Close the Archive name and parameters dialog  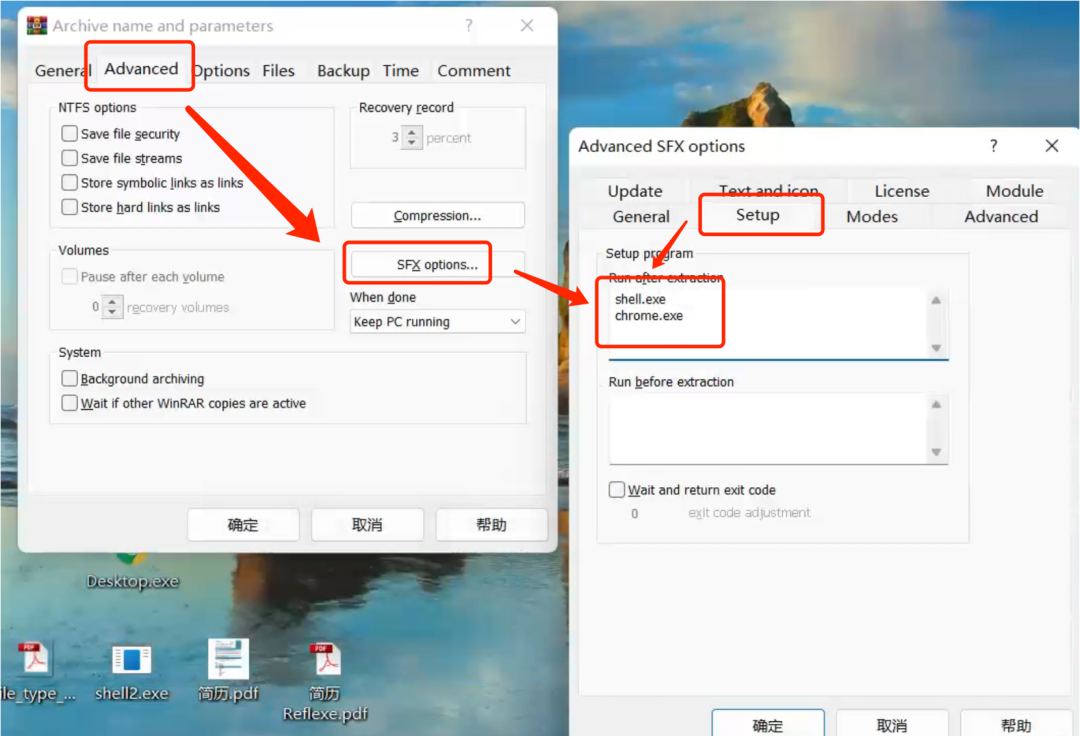coord(527,25)
